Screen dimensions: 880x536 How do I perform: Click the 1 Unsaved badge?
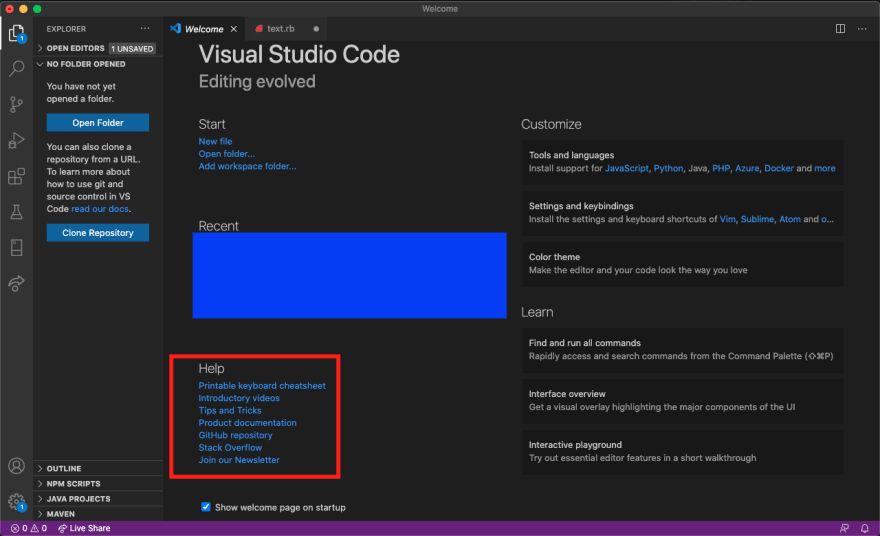pos(132,49)
